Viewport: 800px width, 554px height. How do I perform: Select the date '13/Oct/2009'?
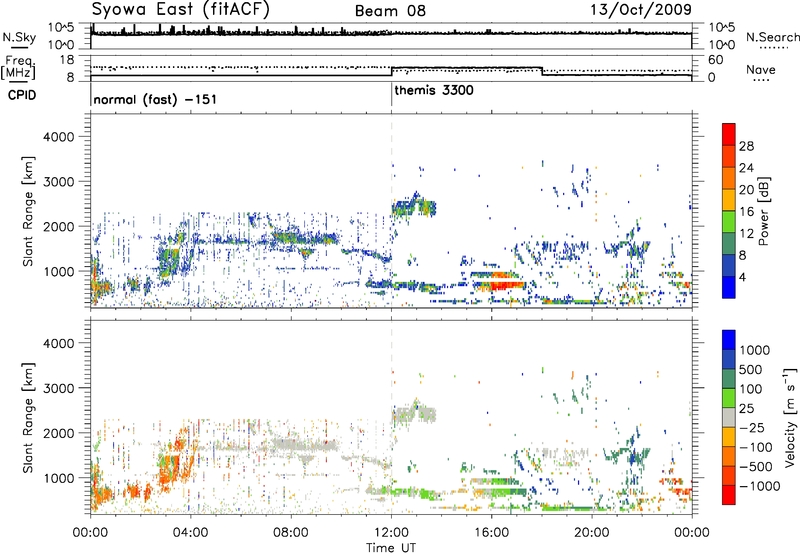pos(641,10)
